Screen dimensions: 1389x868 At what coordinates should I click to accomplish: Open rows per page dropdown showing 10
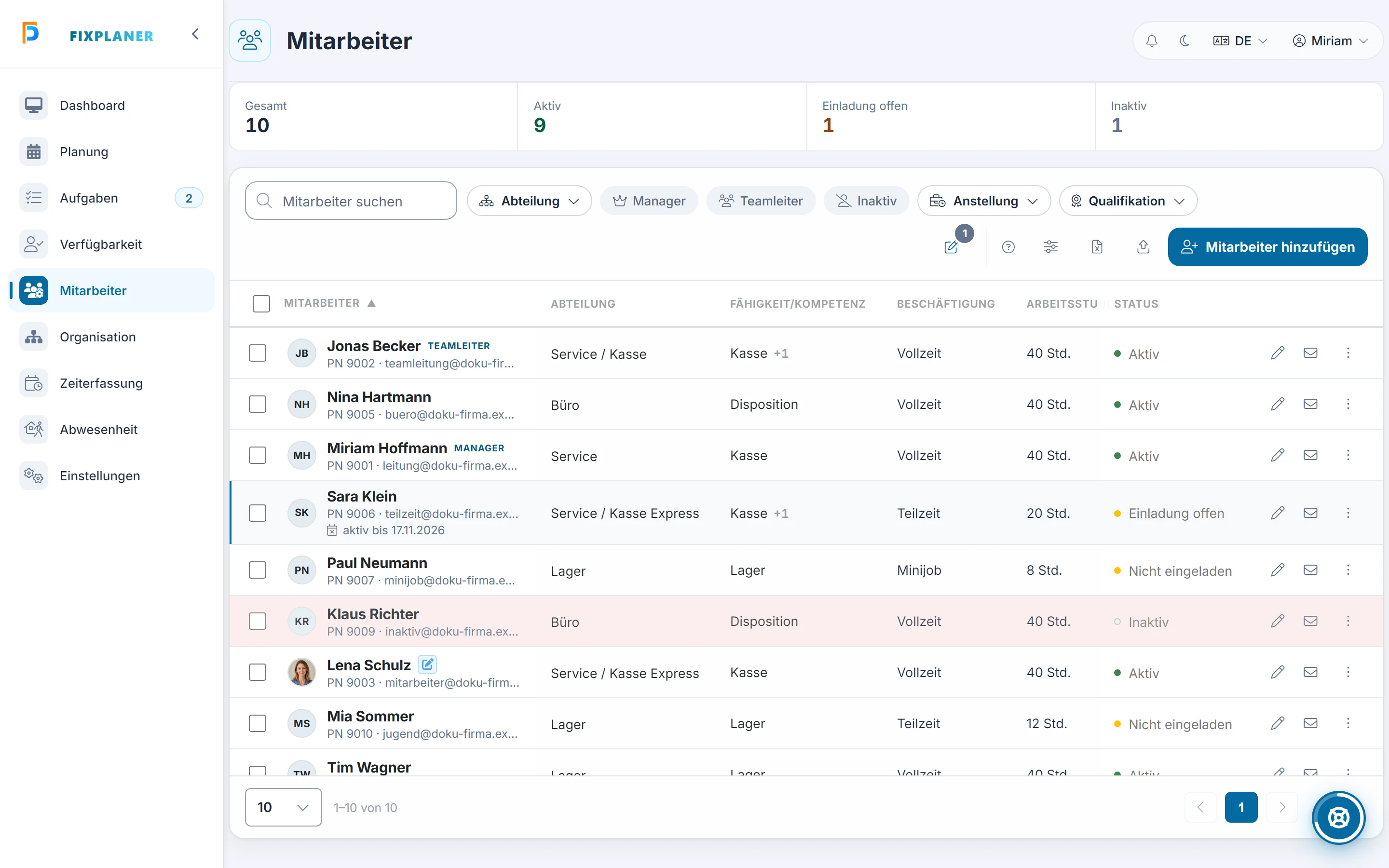[284, 807]
